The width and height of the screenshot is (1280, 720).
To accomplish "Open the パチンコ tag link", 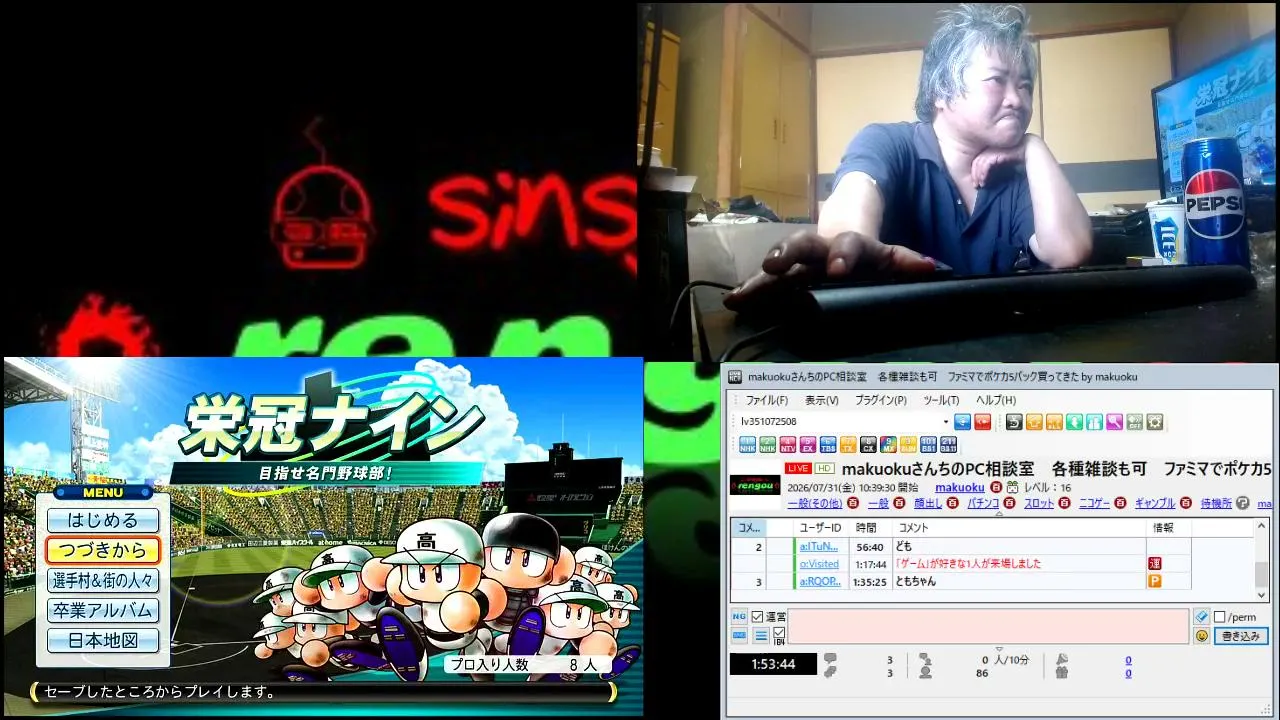I will point(983,503).
